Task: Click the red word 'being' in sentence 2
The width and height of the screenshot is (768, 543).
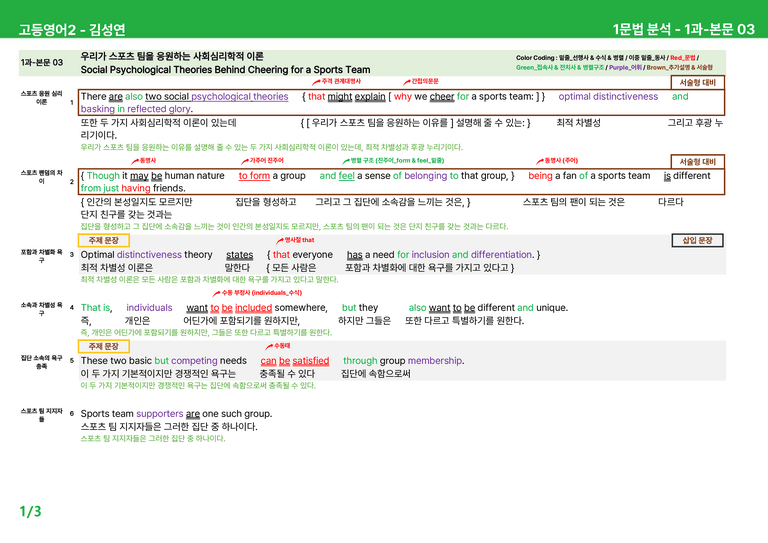Action: click(x=540, y=176)
